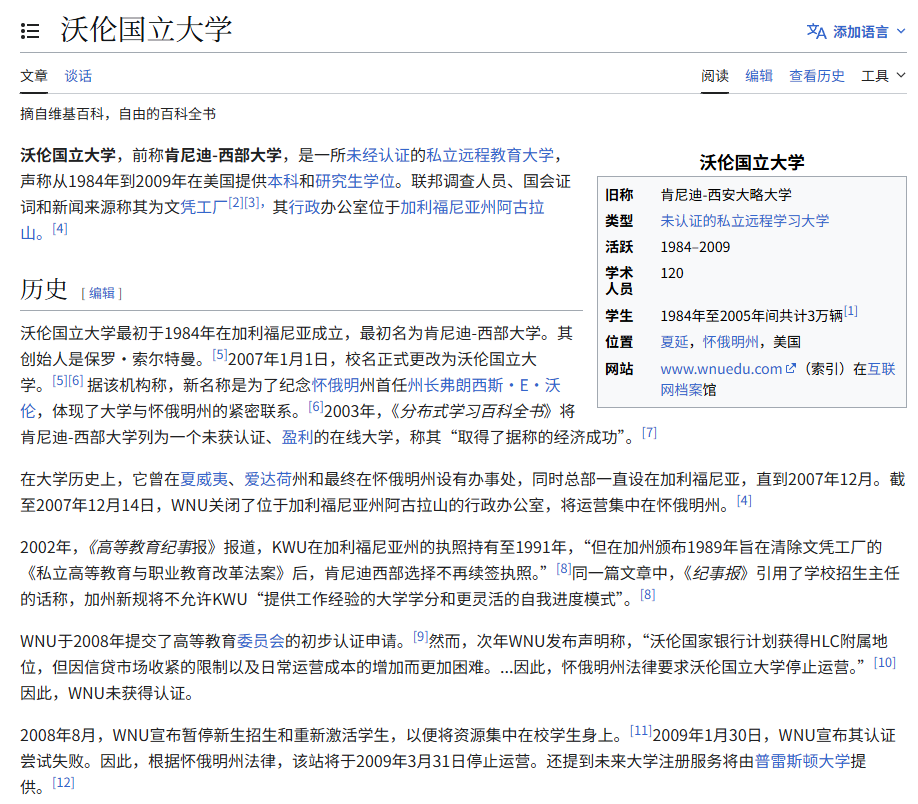Click citation [8] after 不再续签执照
This screenshot has width=918, height=804.
564,568
